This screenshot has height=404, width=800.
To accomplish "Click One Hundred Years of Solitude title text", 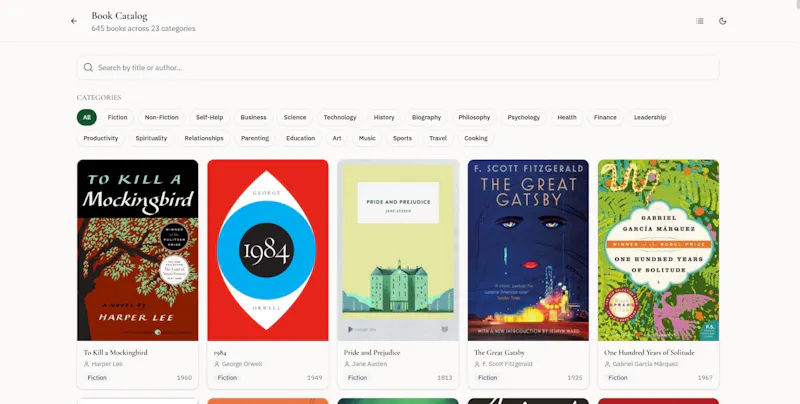I will pyautogui.click(x=649, y=352).
